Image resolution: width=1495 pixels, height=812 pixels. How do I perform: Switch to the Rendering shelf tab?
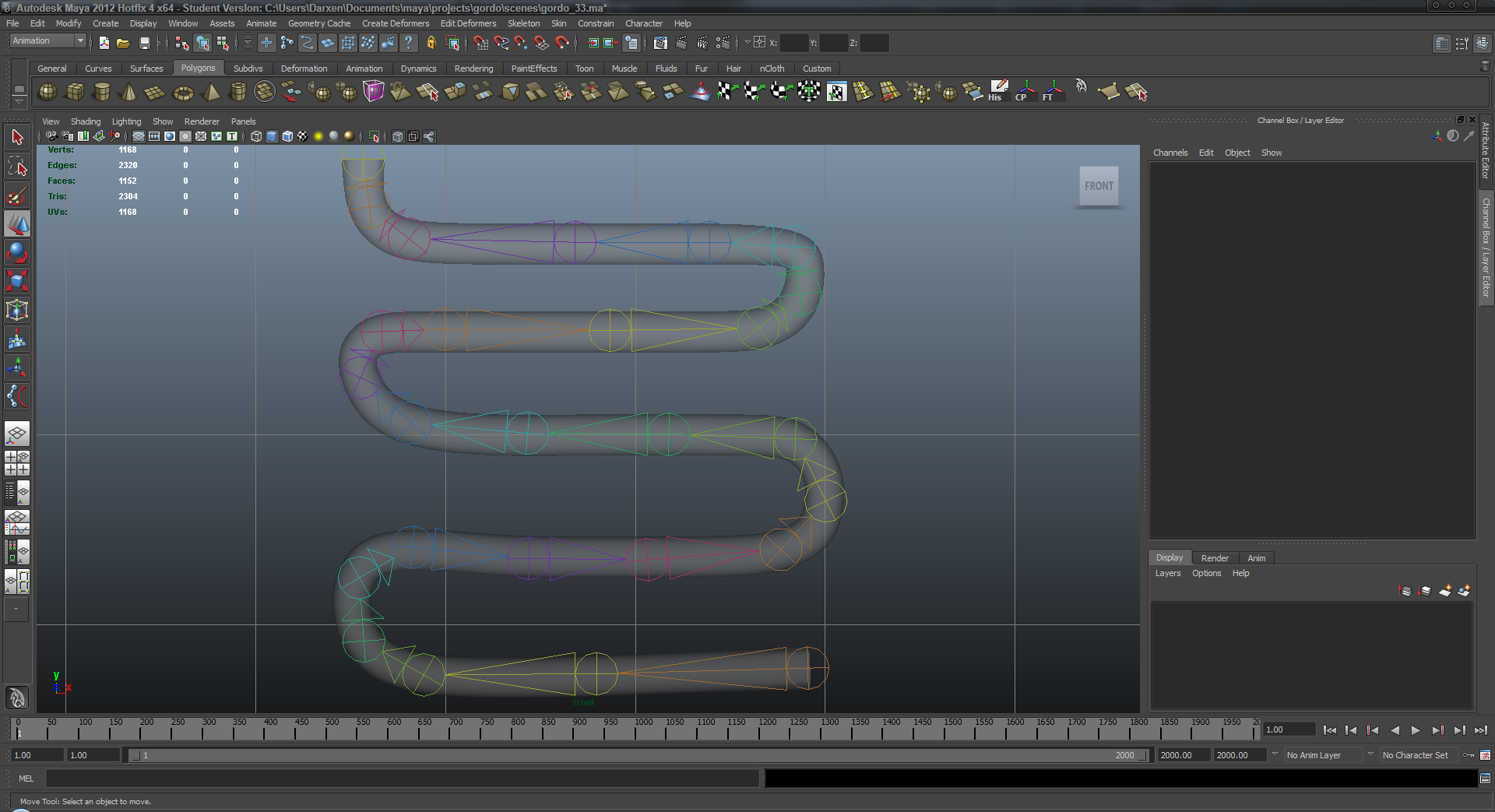[x=473, y=69]
